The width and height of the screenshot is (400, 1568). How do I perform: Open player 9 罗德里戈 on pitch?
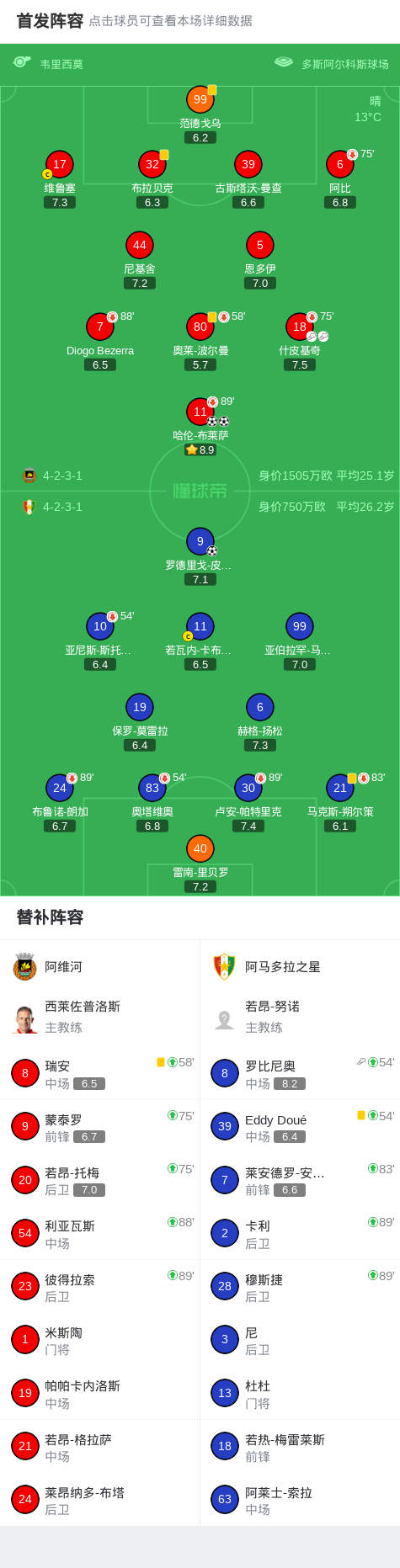tap(200, 541)
